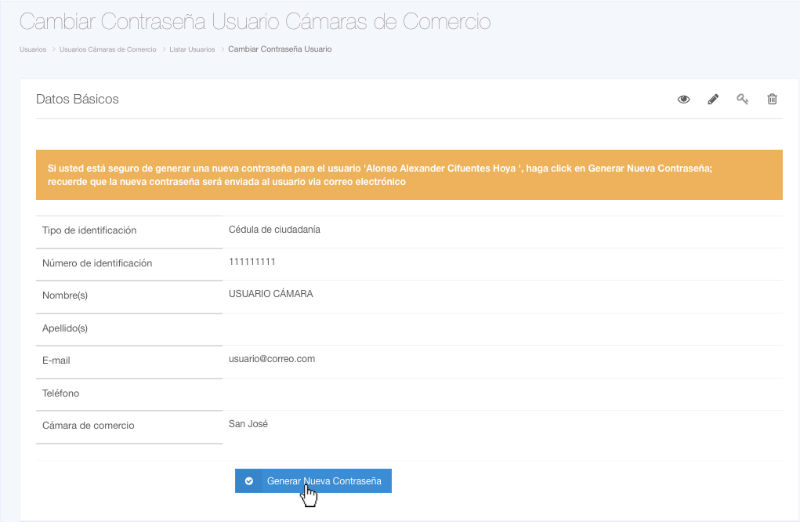Click the Datos Básicos panel heading
Viewport: 800px width, 522px height.
tap(77, 100)
